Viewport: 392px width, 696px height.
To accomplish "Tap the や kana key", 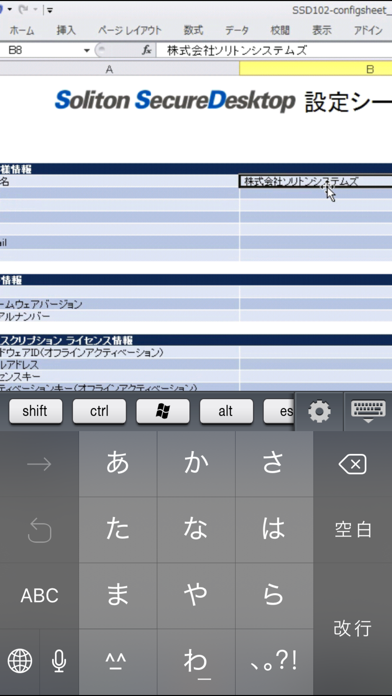I will pyautogui.click(x=196, y=596).
